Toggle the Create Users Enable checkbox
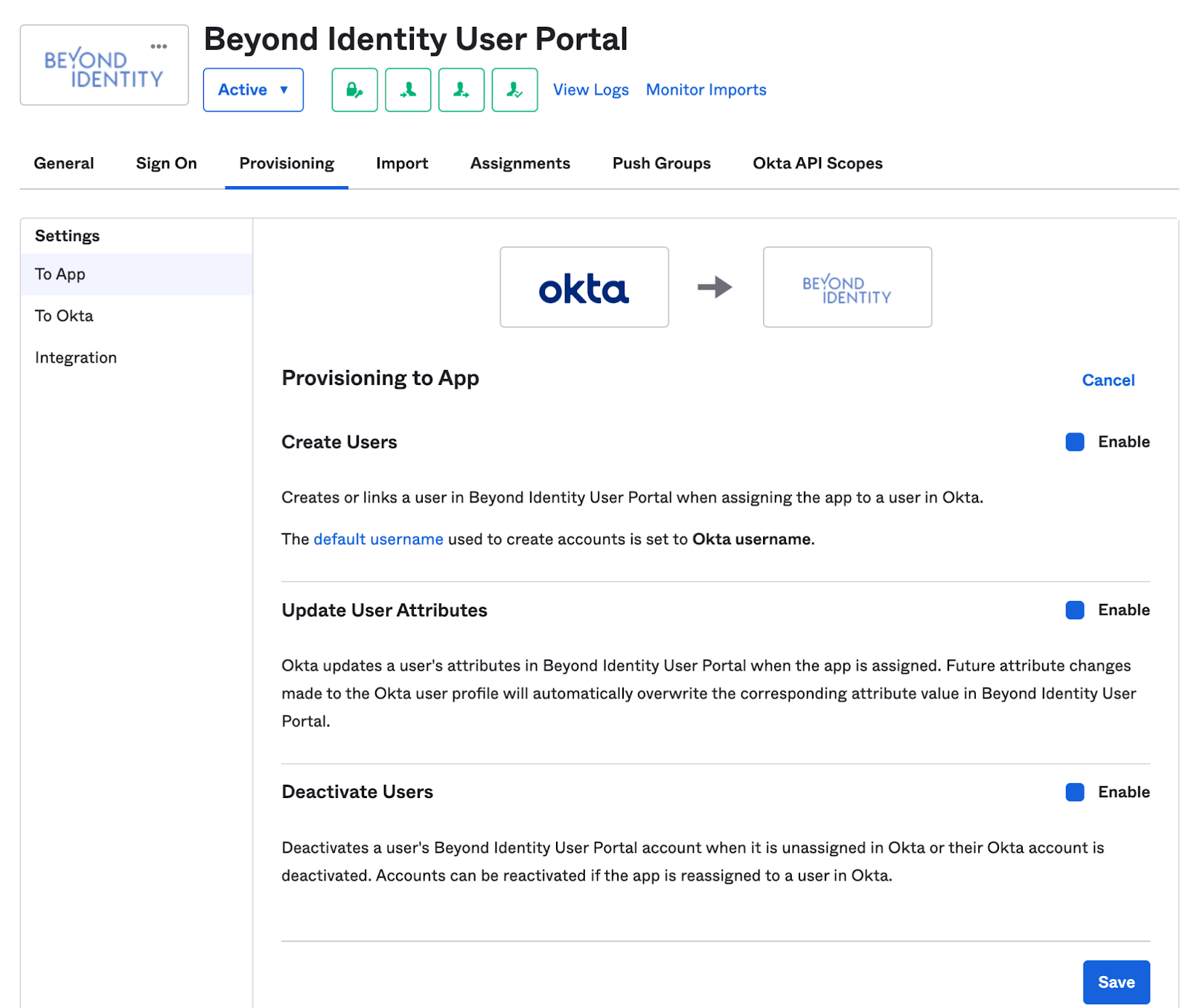This screenshot has width=1191, height=1008. (1074, 442)
